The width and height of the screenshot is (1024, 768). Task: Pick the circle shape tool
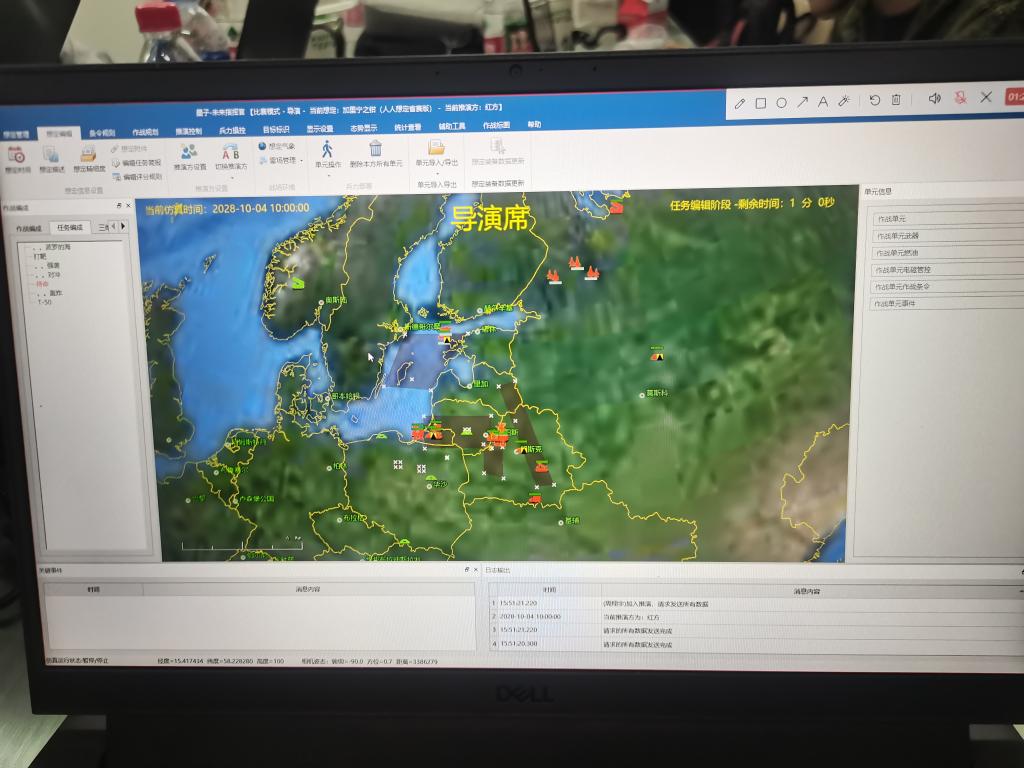[x=781, y=102]
